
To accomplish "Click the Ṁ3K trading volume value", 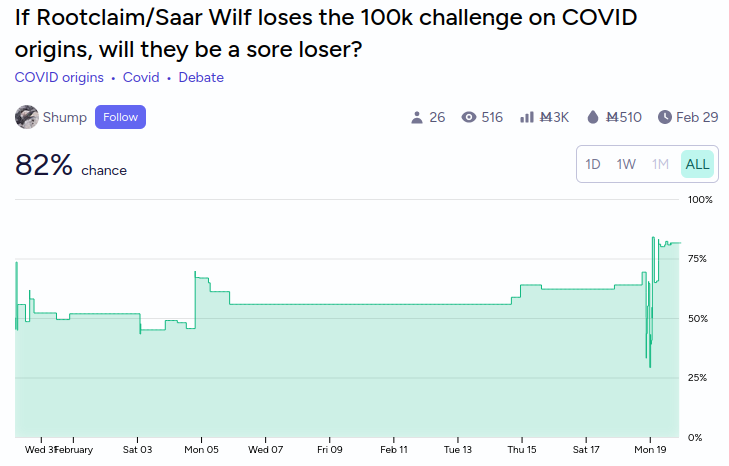I will [x=554, y=117].
